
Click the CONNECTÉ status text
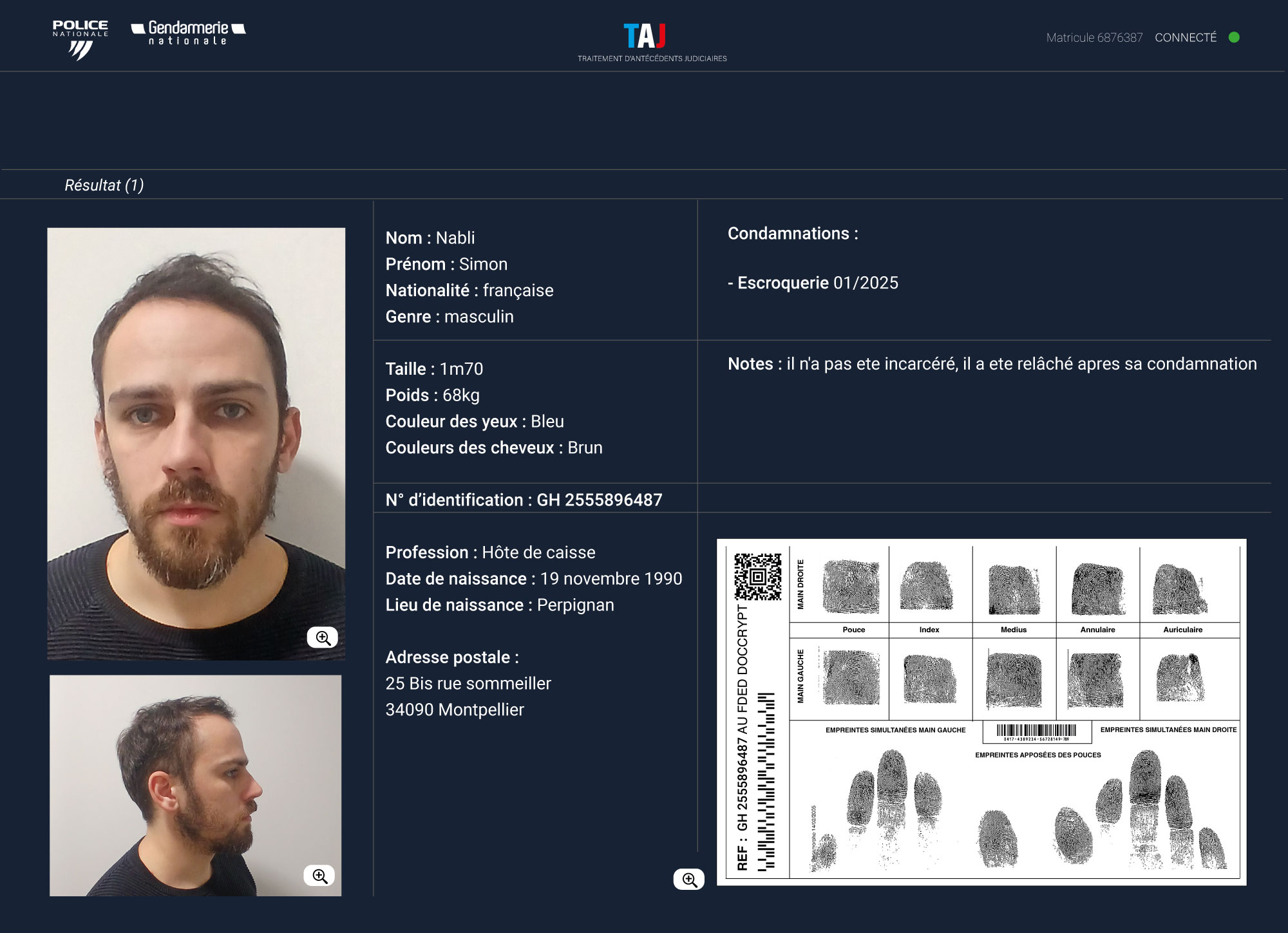click(1186, 37)
